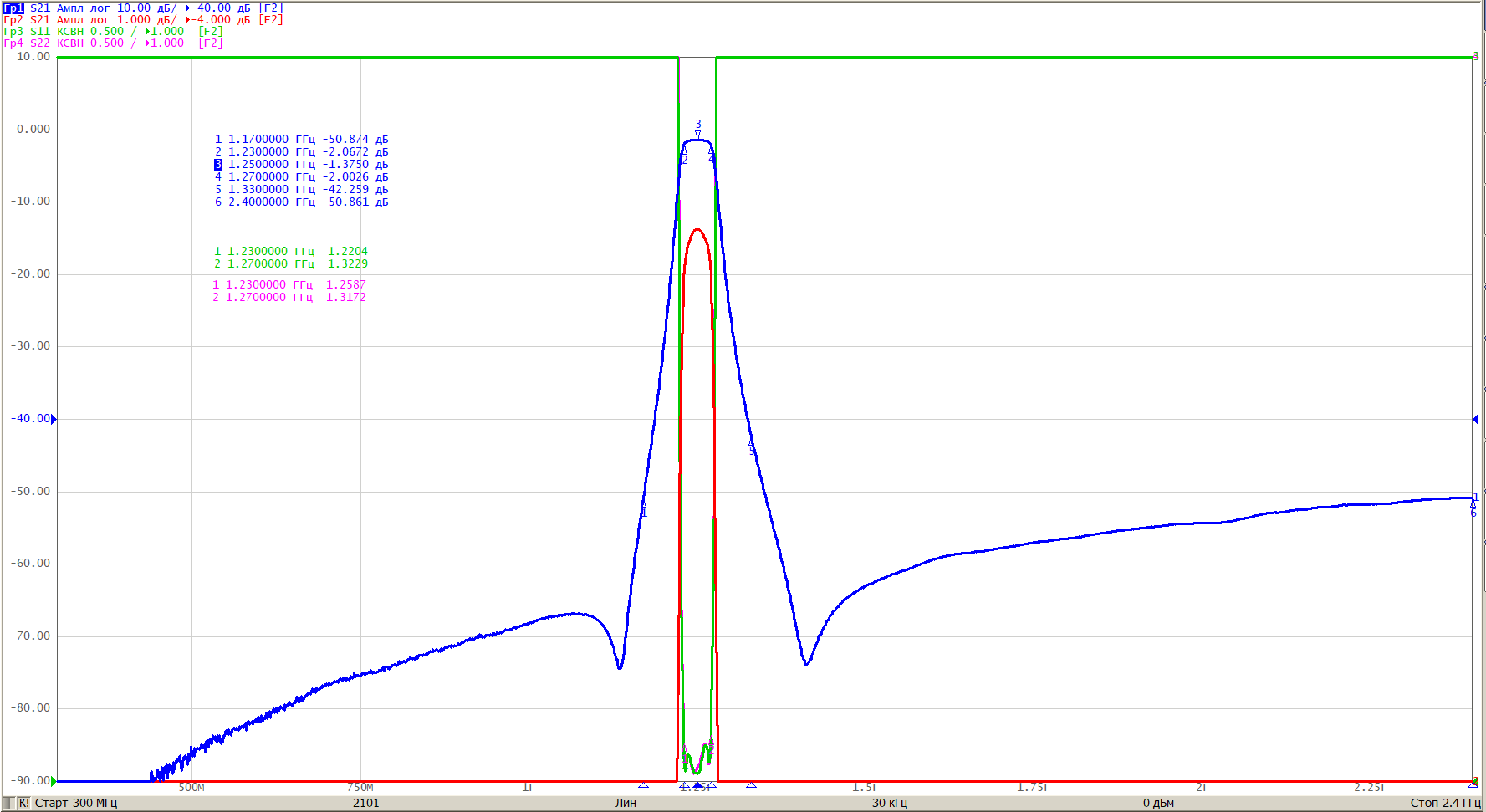Click the blue reference level arrow at -40.00
The image size is (1486, 812).
54,419
